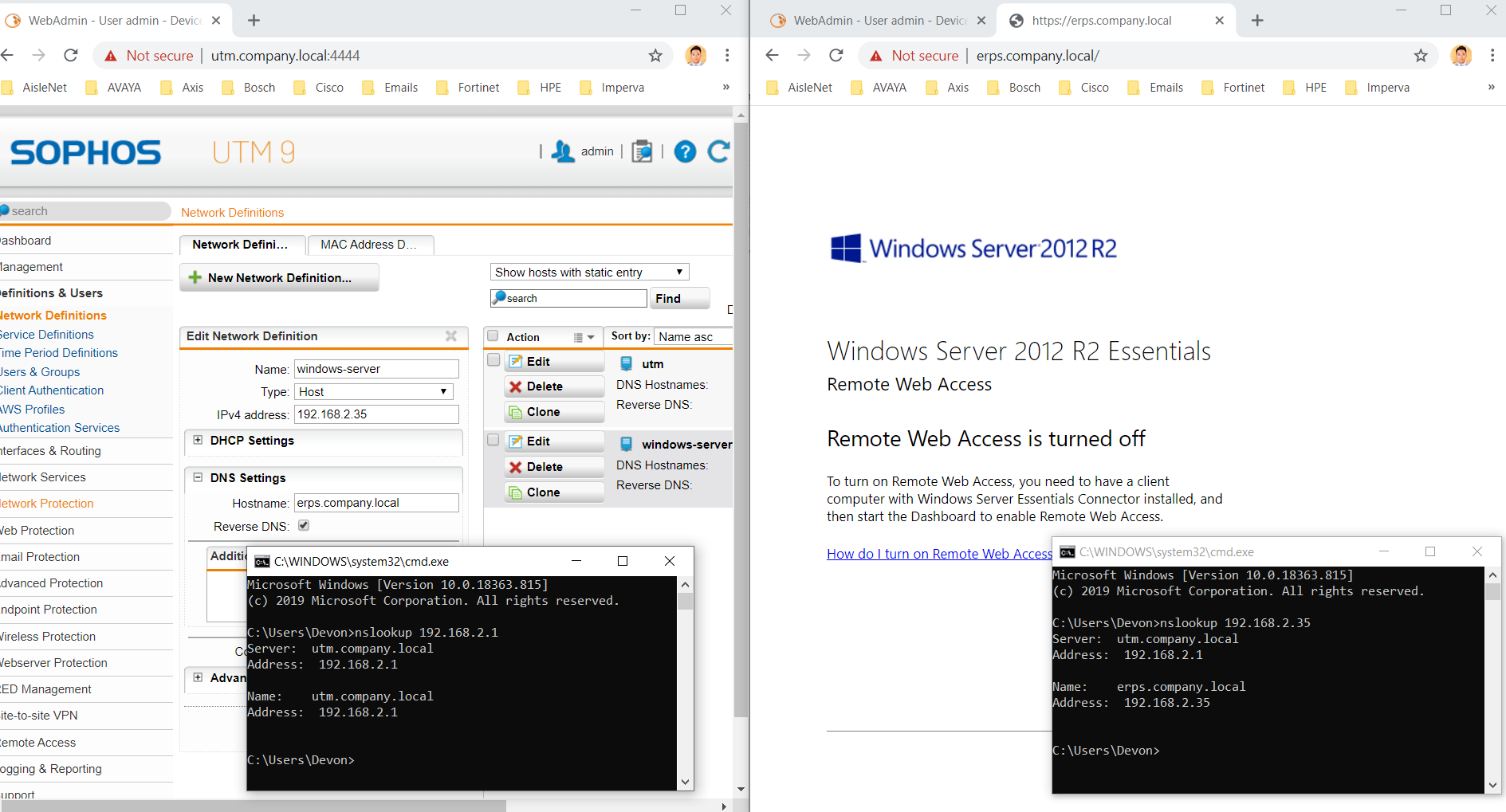Open Webserver Protection in the Sophos sidebar
The width and height of the screenshot is (1506, 812).
[x=53, y=663]
